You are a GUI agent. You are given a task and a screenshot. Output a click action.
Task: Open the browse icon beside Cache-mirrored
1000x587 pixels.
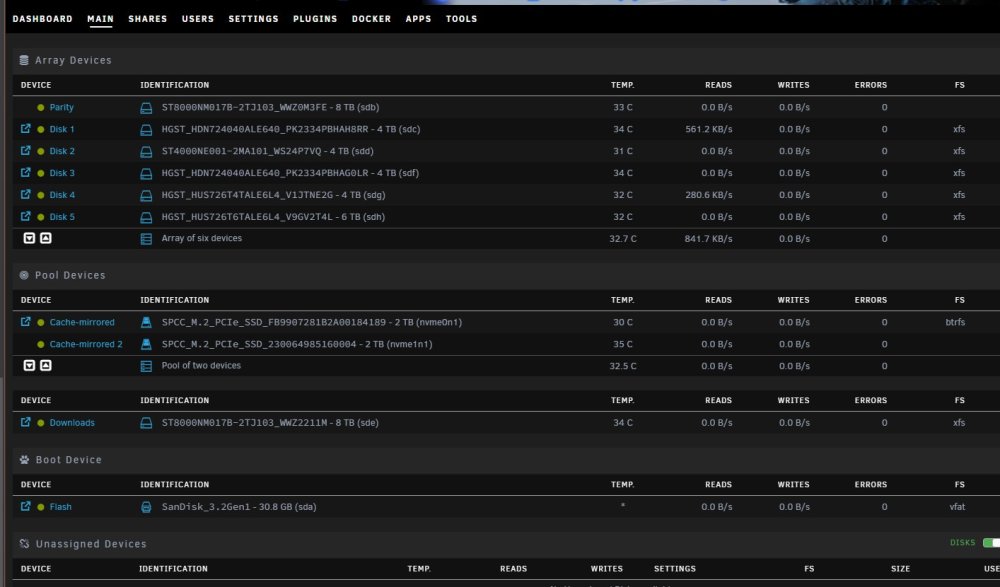[x=26, y=322]
